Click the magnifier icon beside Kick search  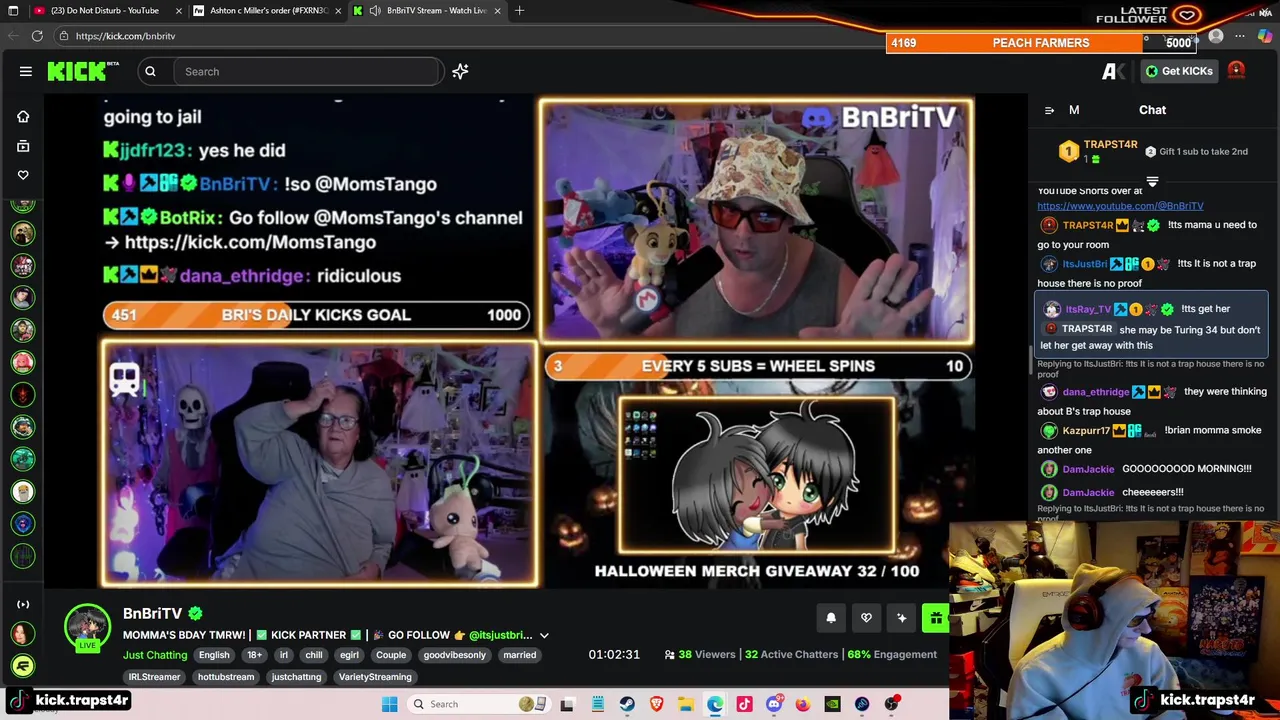pyautogui.click(x=150, y=71)
